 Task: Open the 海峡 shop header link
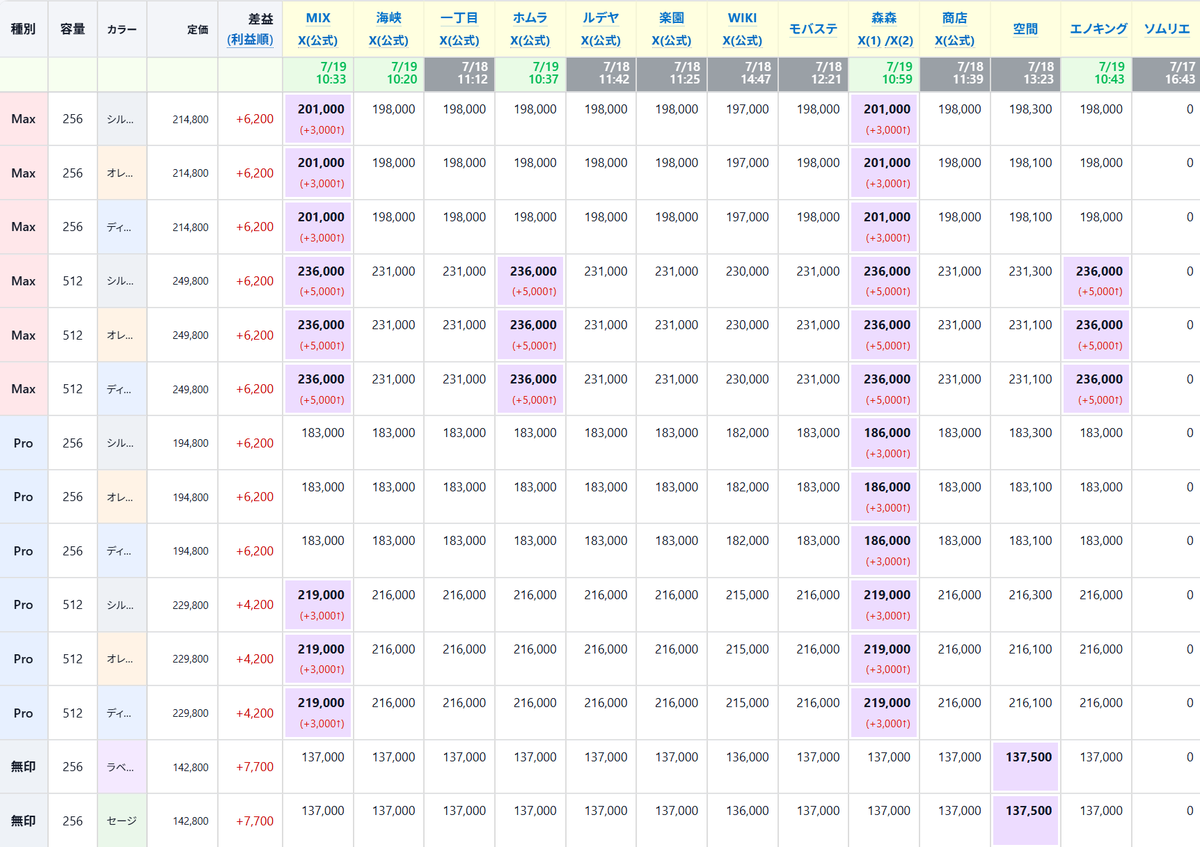pyautogui.click(x=389, y=18)
